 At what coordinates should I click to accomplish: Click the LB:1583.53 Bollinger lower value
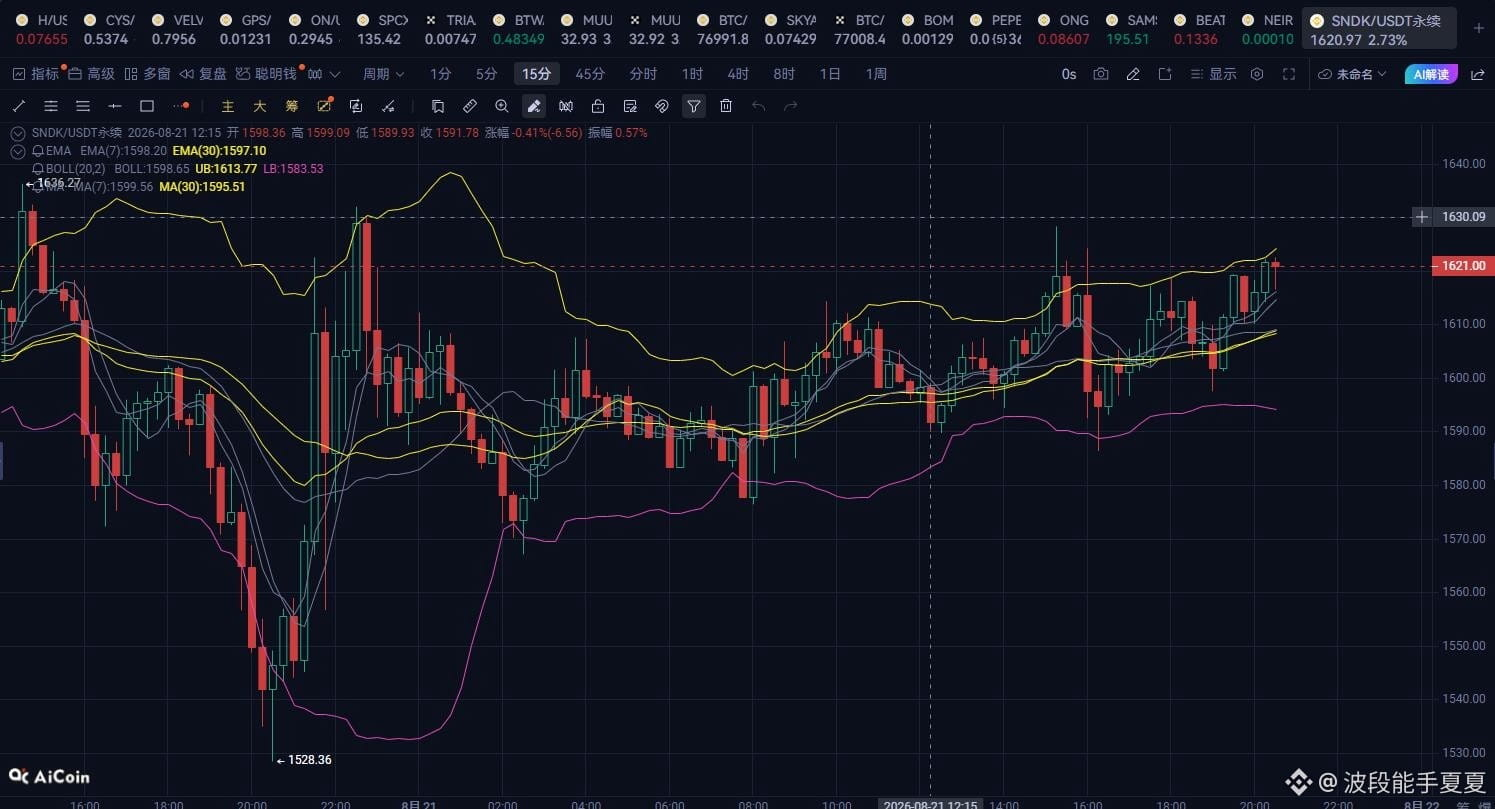coord(293,169)
